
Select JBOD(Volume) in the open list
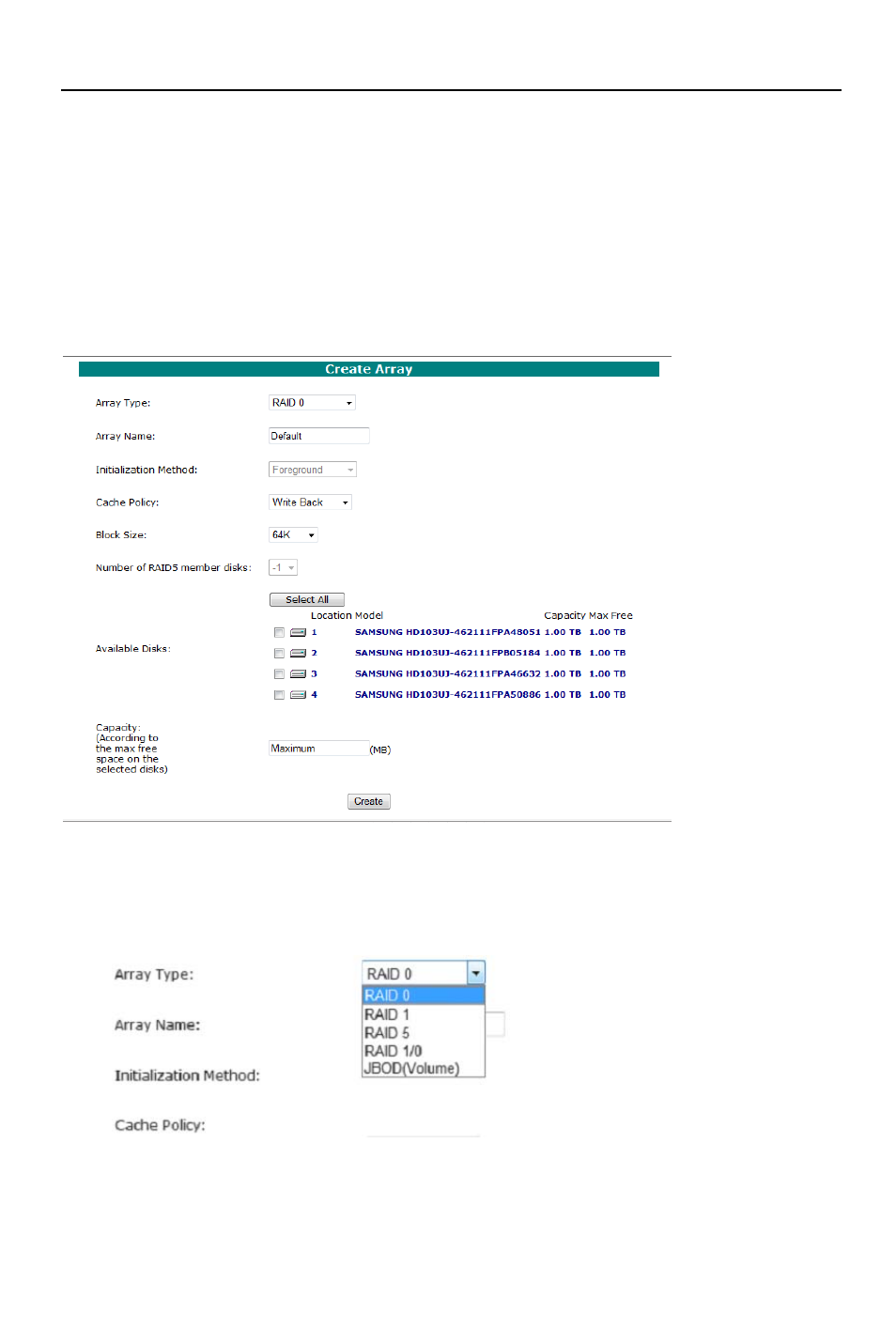pyautogui.click(x=423, y=1069)
